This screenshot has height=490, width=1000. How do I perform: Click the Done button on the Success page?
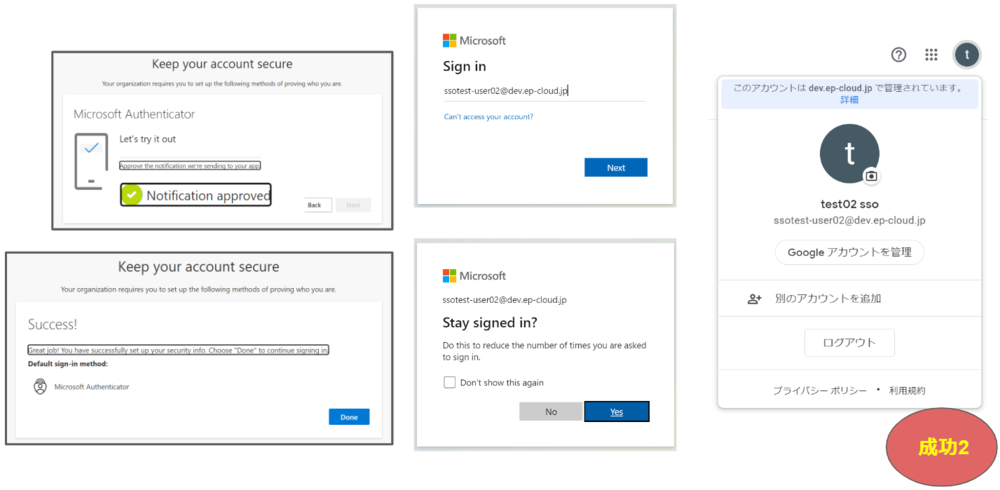(348, 416)
